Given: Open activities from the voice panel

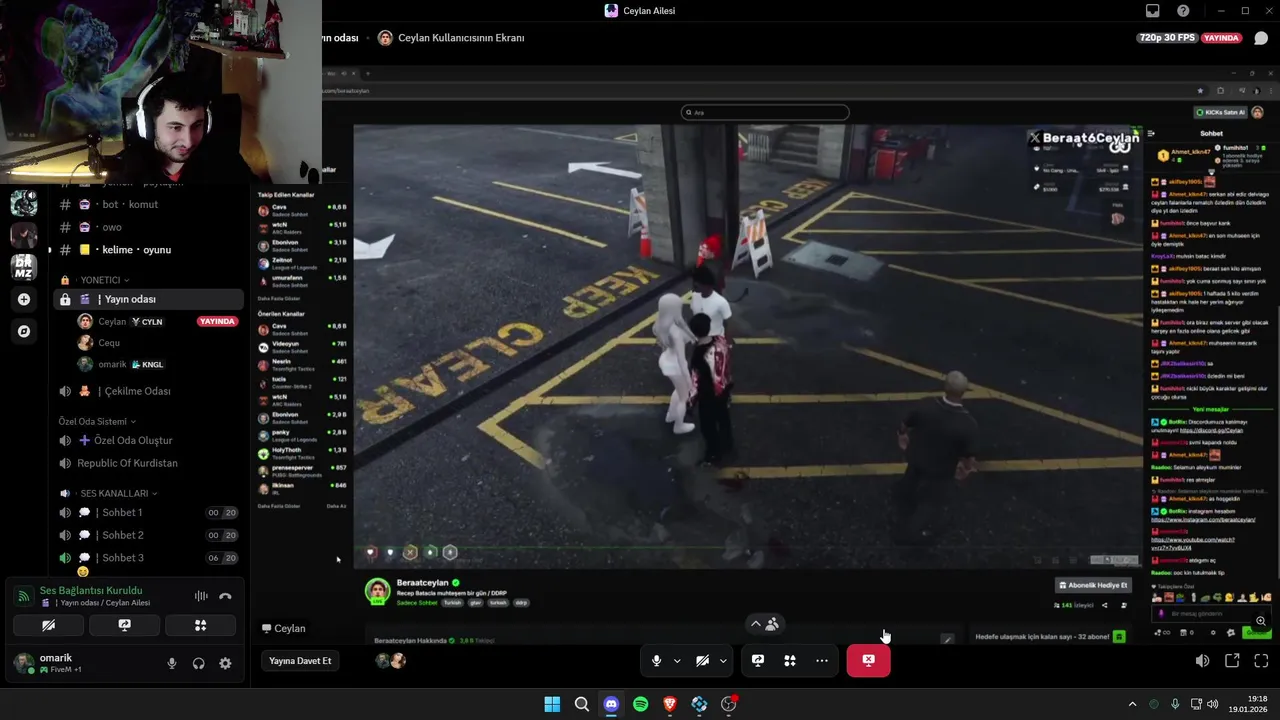Looking at the screenshot, I should [x=200, y=625].
